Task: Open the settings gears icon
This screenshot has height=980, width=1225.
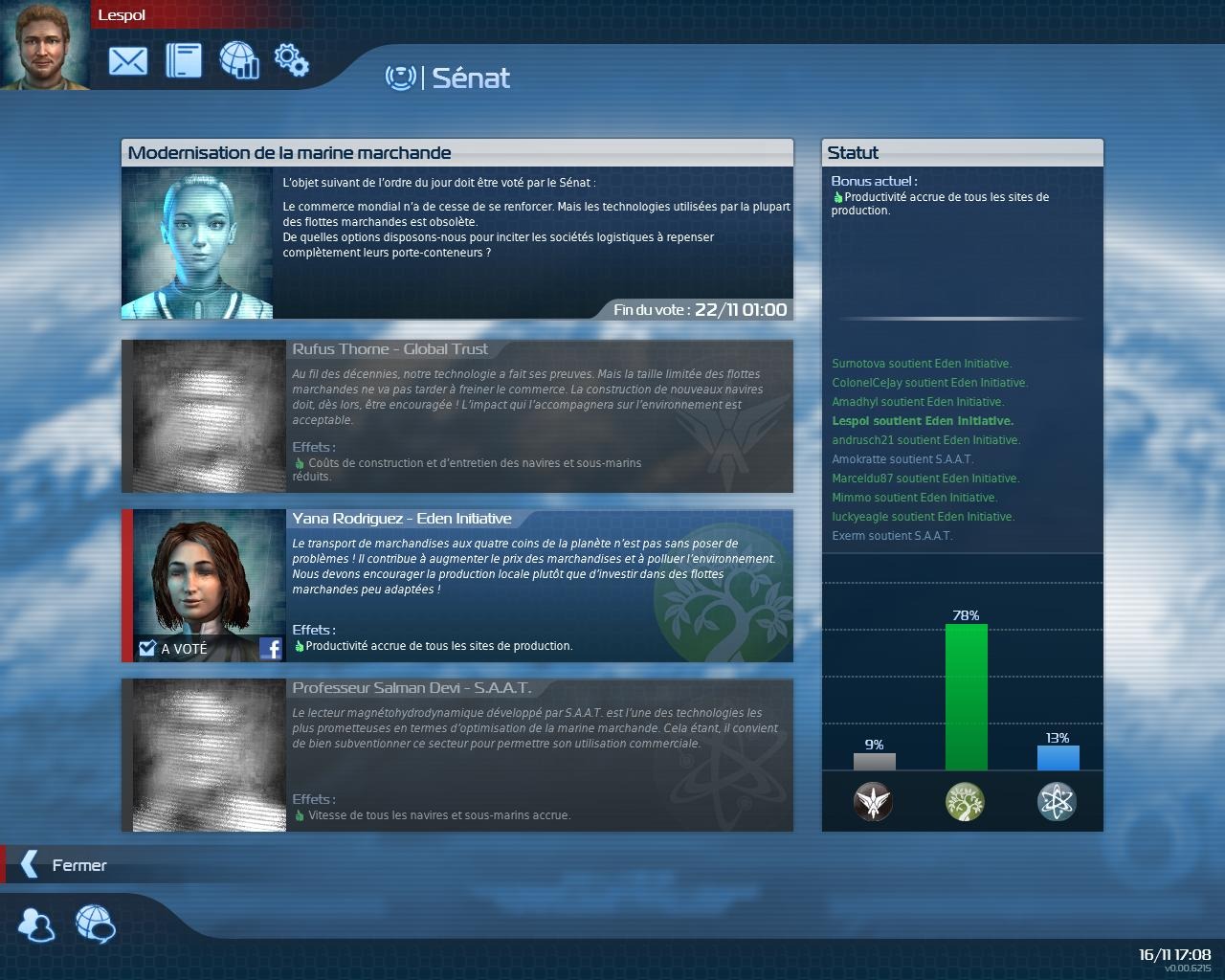Action: tap(292, 60)
